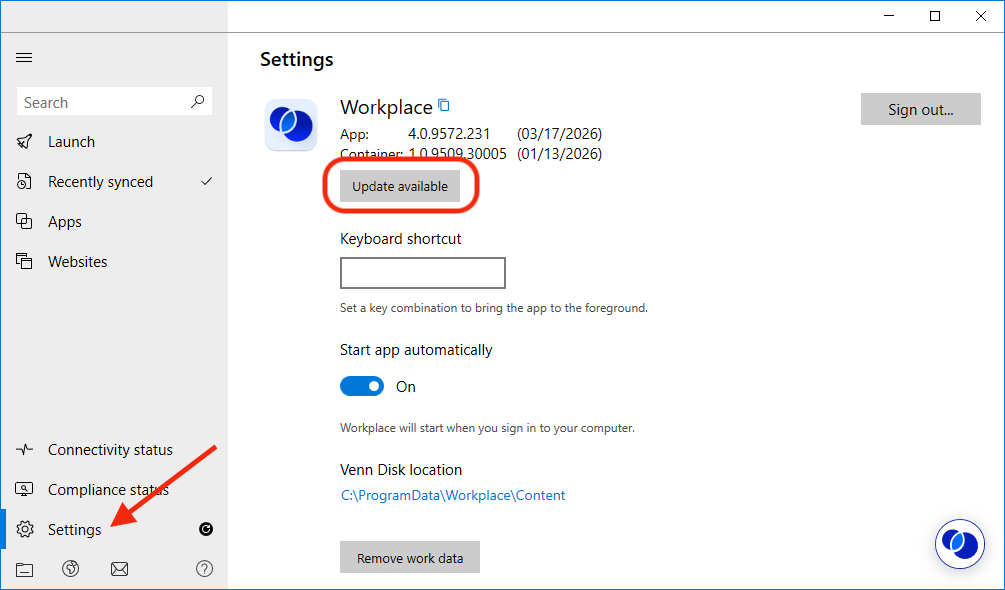Open the Venn Disk location path link
This screenshot has width=1005, height=590.
coord(452,495)
